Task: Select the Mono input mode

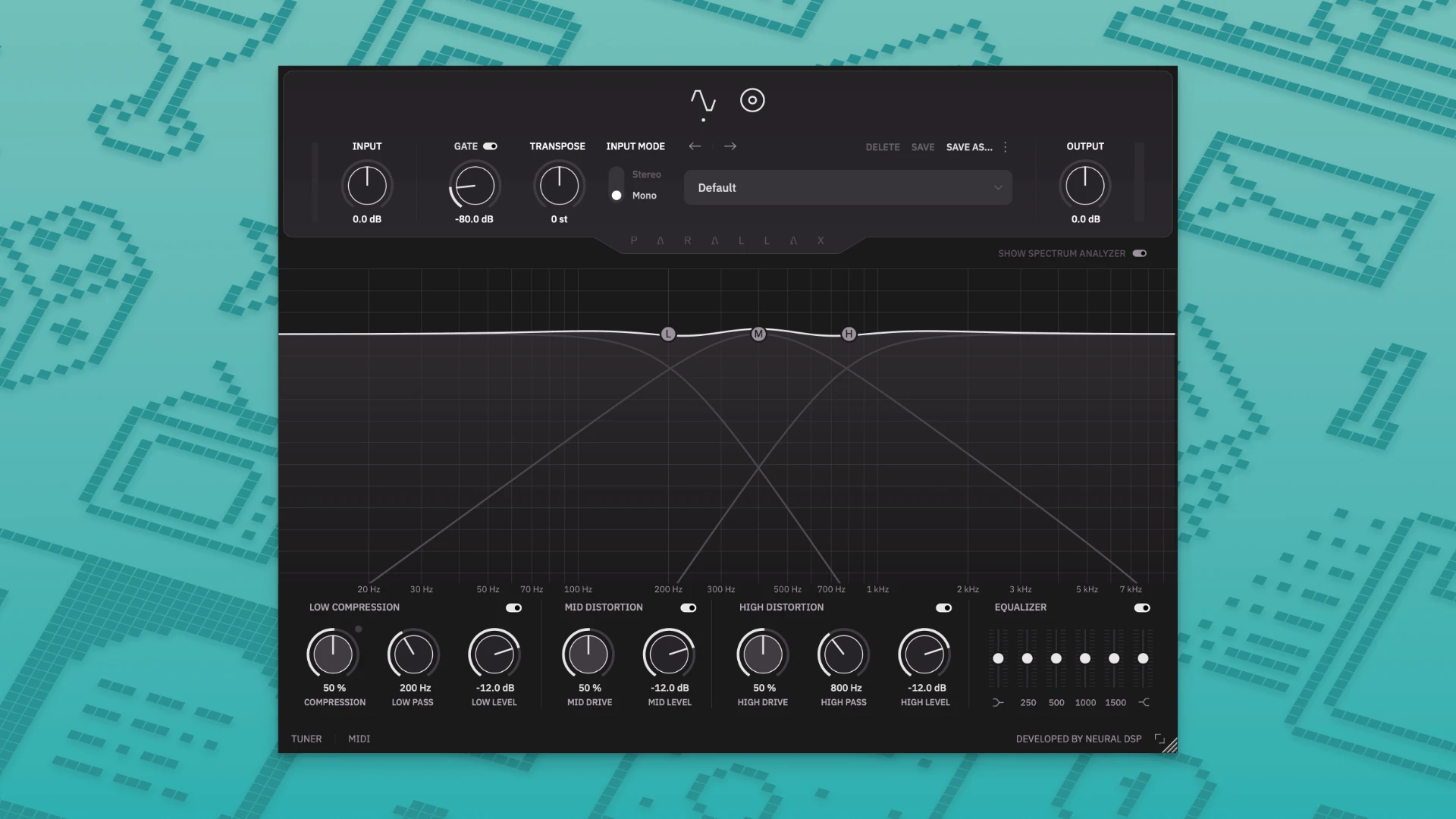Action: pyautogui.click(x=616, y=196)
